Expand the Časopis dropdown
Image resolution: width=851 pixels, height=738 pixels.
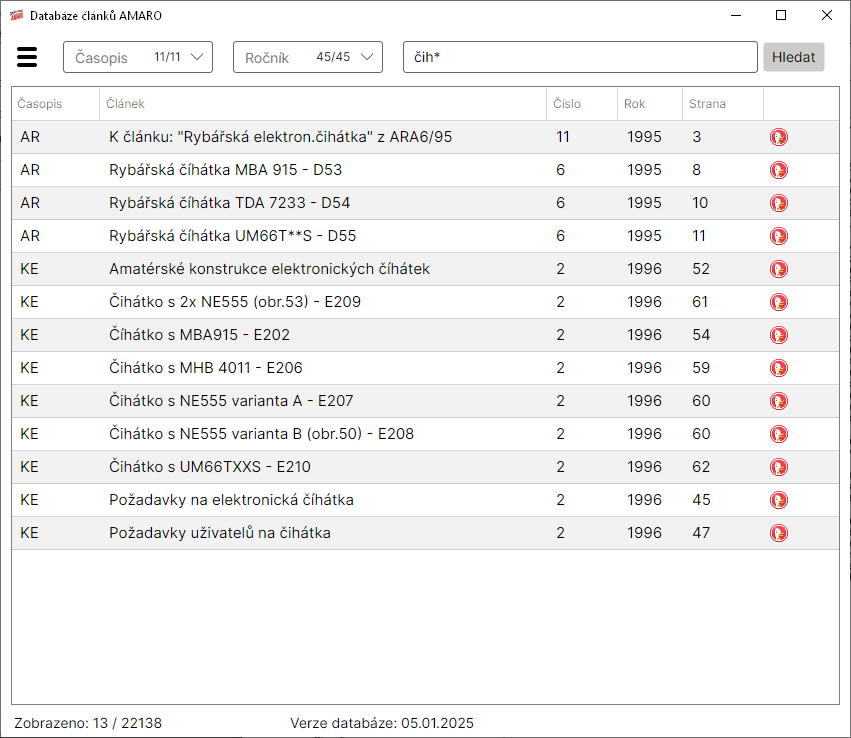click(138, 57)
